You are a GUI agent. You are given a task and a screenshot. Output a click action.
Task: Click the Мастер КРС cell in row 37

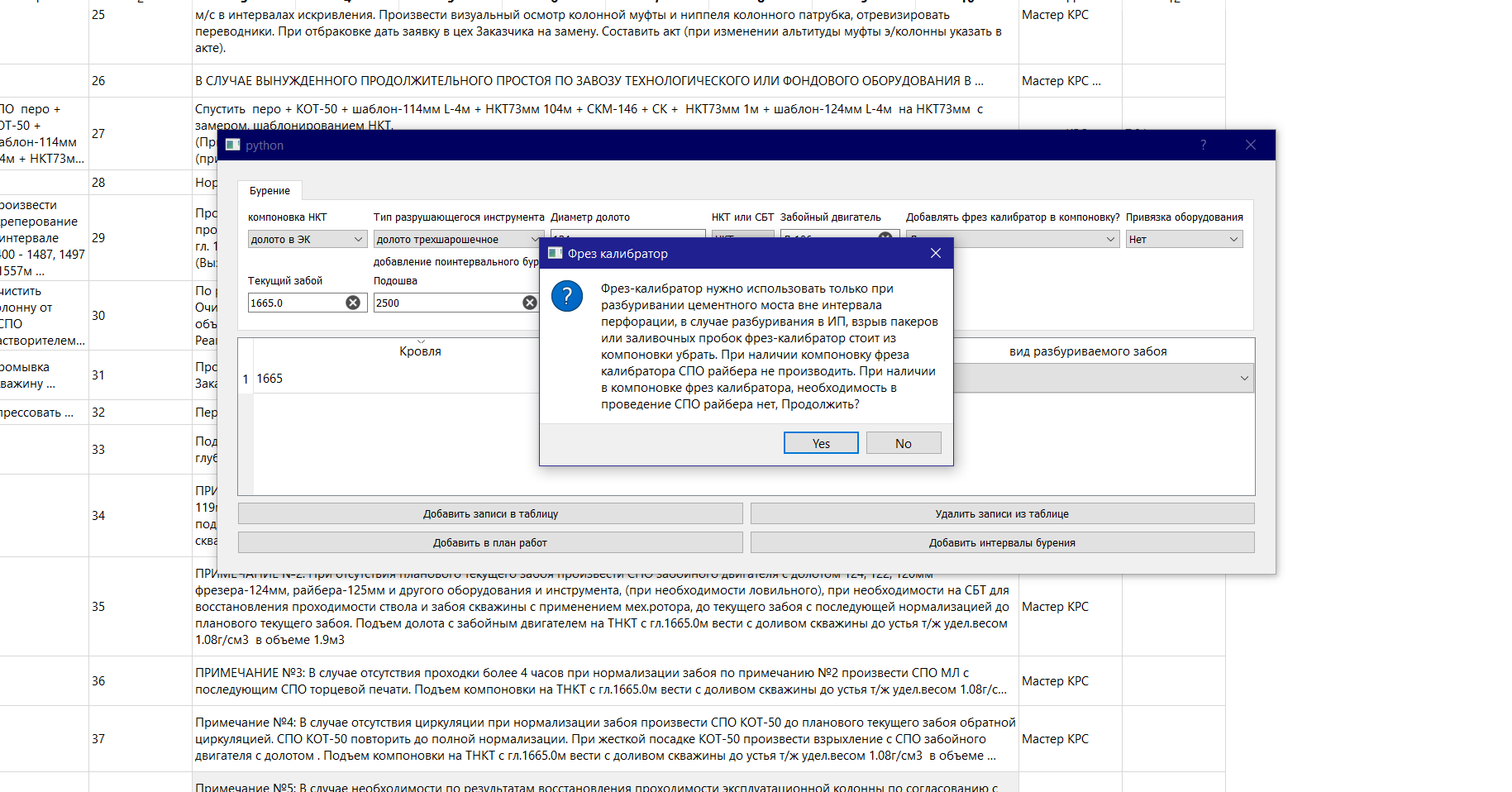[1070, 739]
